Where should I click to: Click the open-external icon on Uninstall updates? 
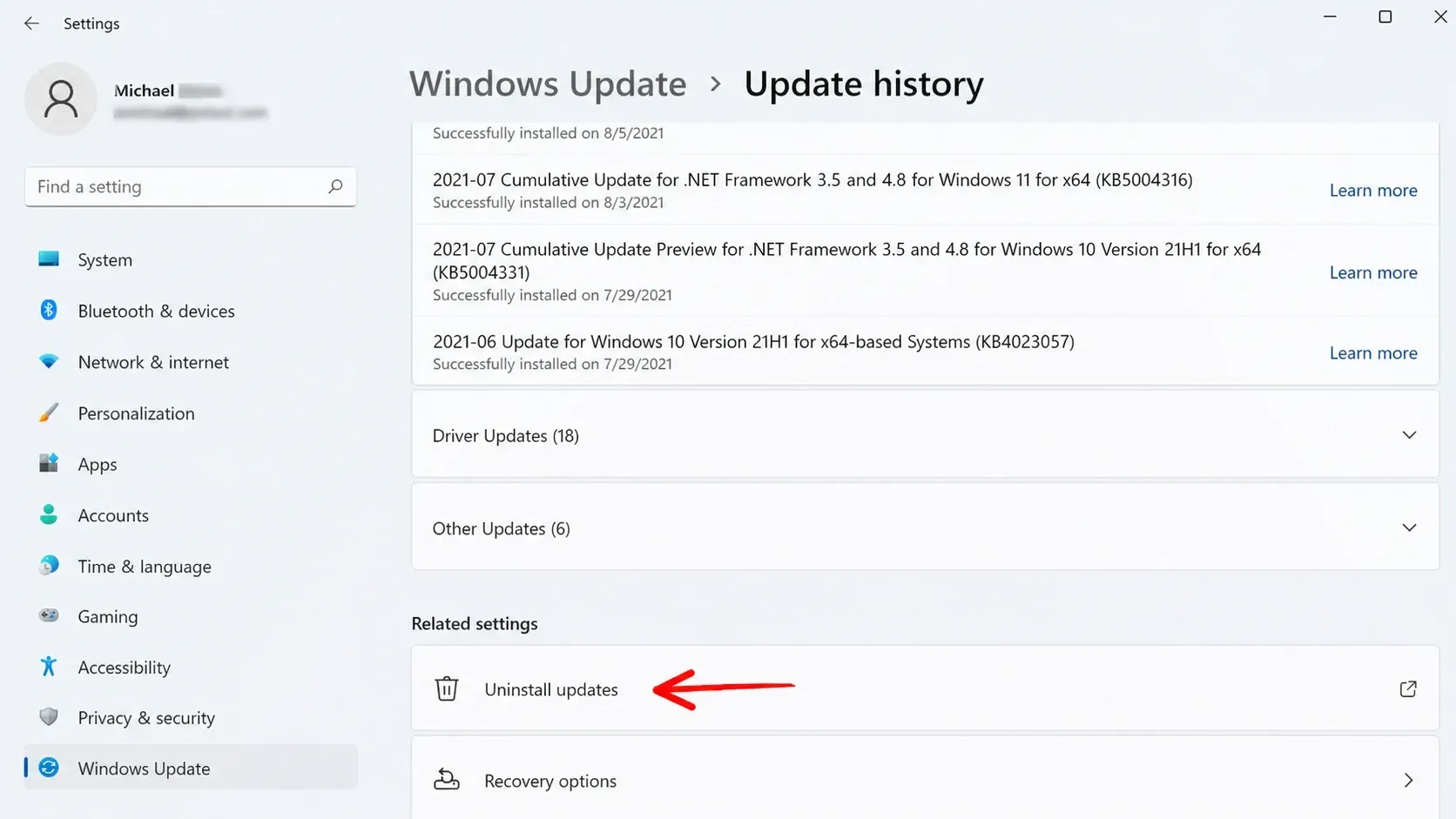coord(1408,689)
